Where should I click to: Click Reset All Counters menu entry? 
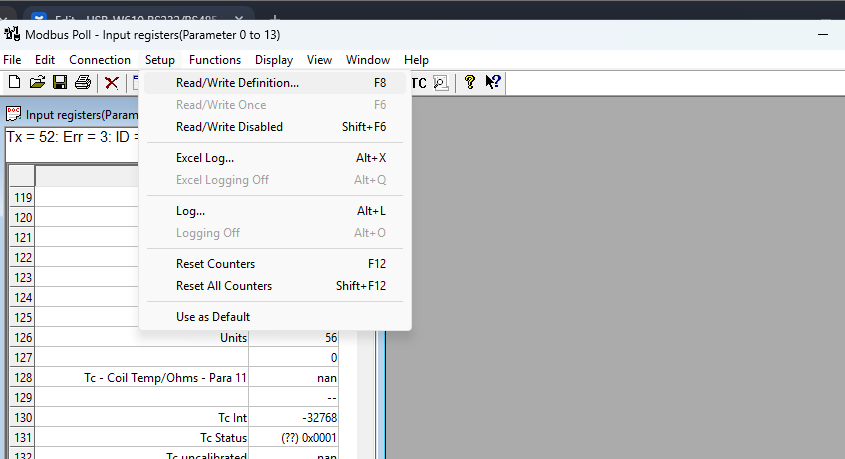coord(275,286)
